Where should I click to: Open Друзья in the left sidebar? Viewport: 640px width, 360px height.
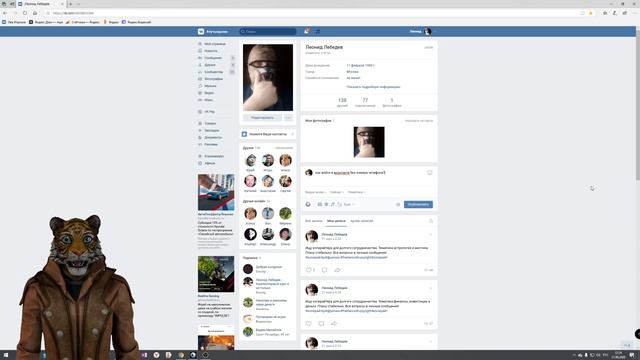click(210, 65)
